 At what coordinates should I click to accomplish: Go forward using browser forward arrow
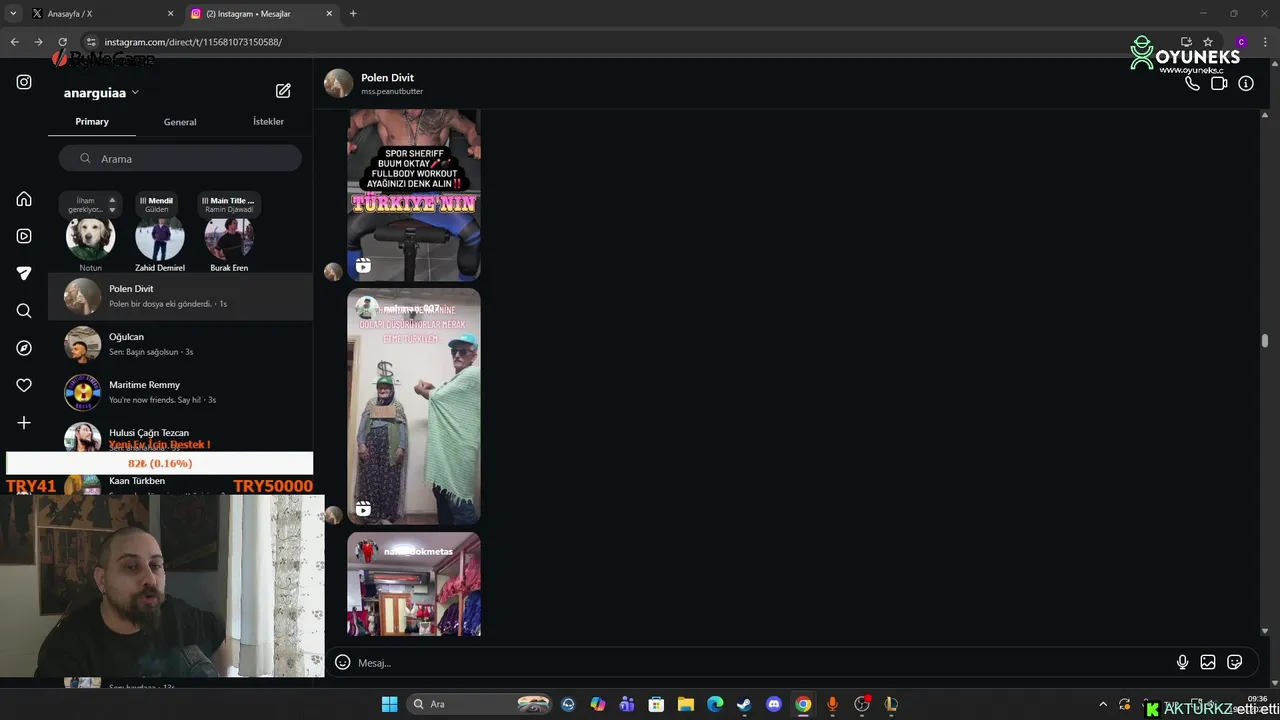[x=38, y=42]
